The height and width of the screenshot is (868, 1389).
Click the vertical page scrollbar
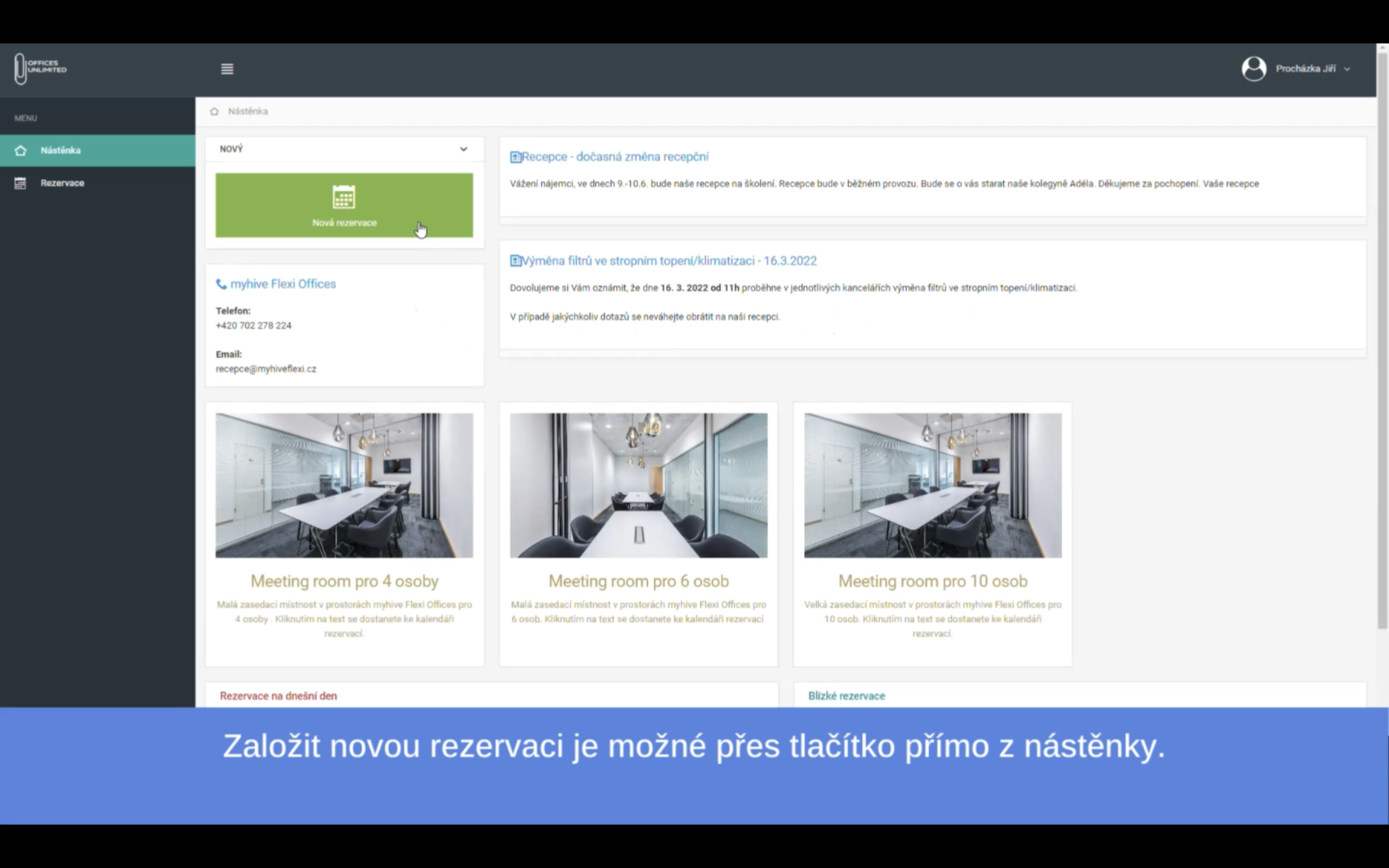1382,344
